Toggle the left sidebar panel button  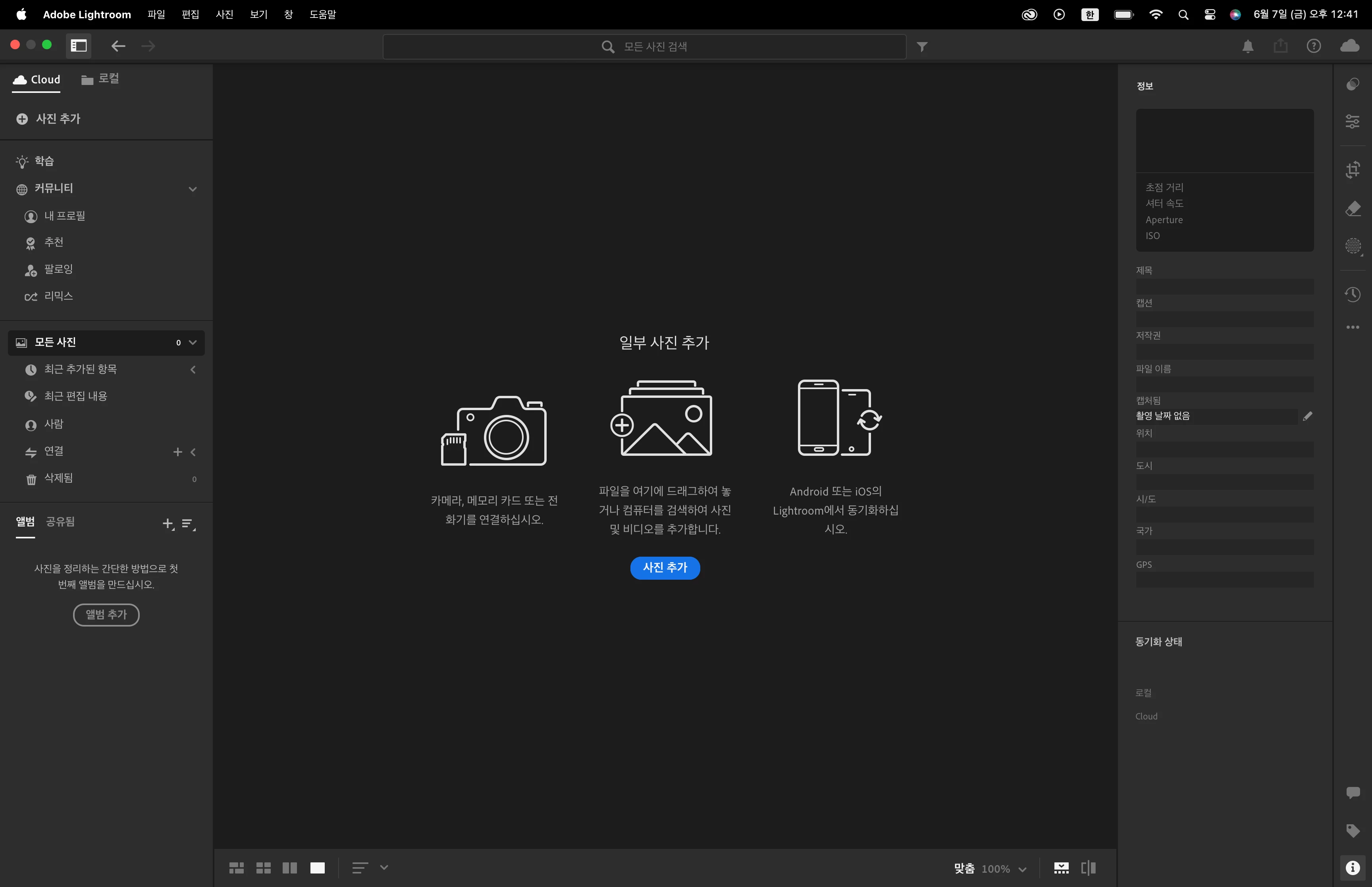79,46
